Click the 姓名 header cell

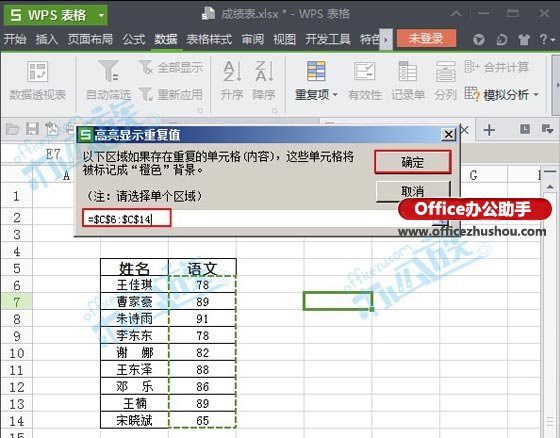pos(134,268)
